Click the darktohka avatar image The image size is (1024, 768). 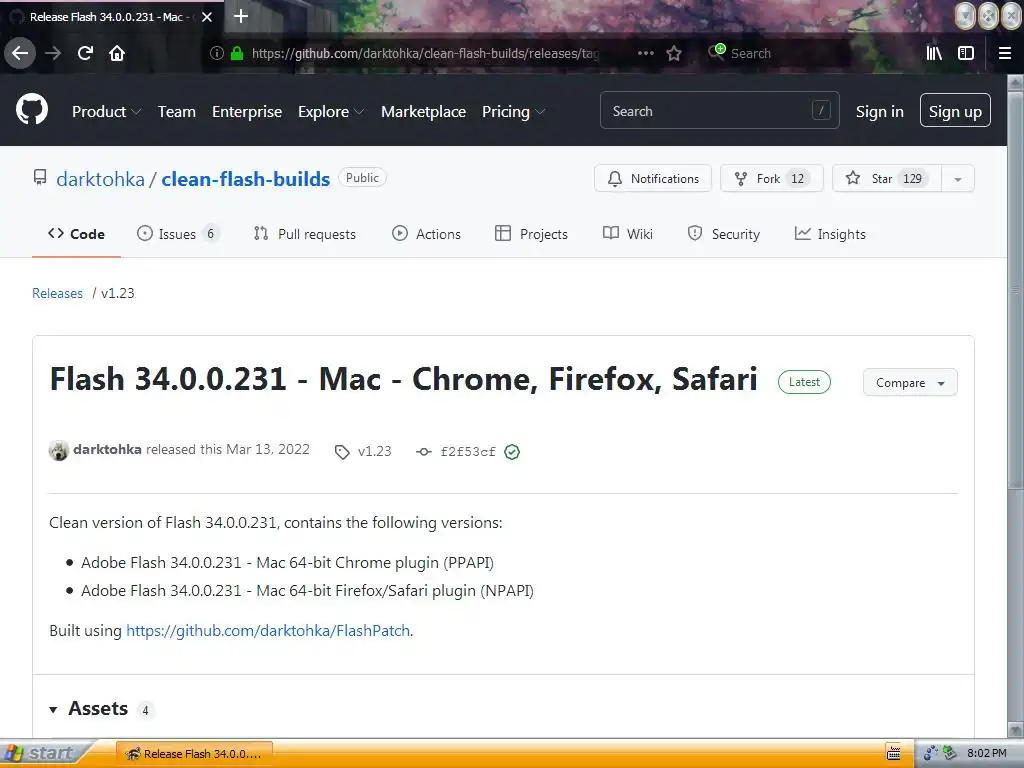[59, 451]
